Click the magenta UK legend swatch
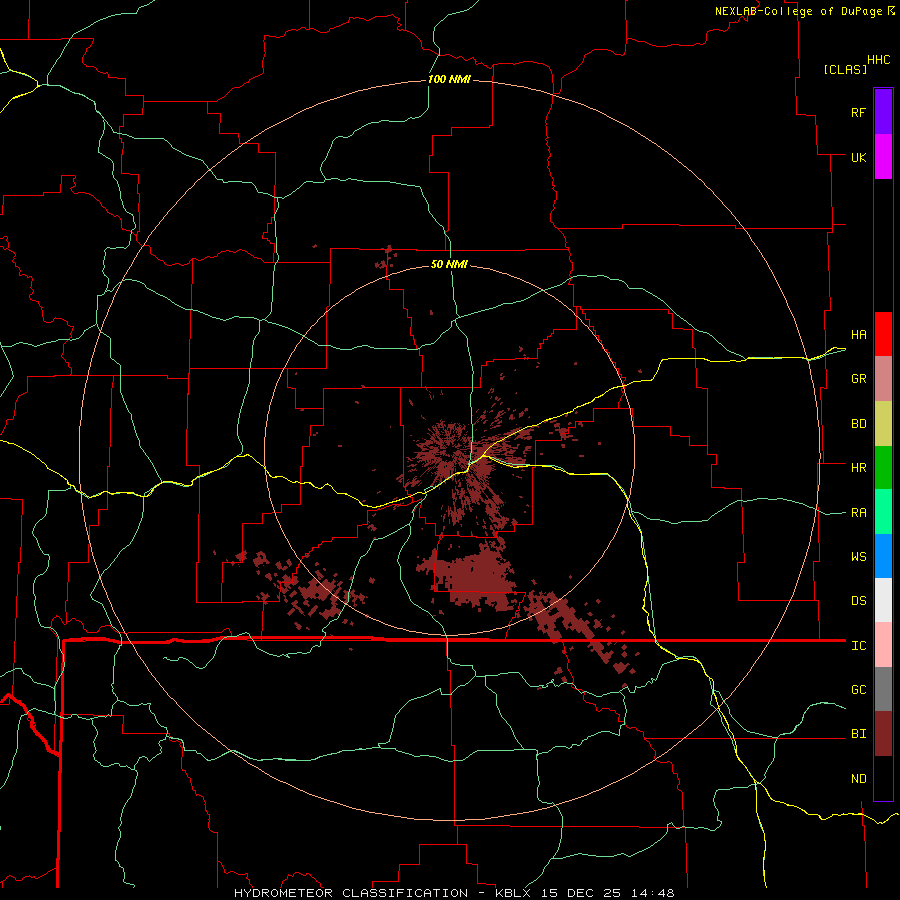Viewport: 900px width, 900px height. [x=883, y=157]
